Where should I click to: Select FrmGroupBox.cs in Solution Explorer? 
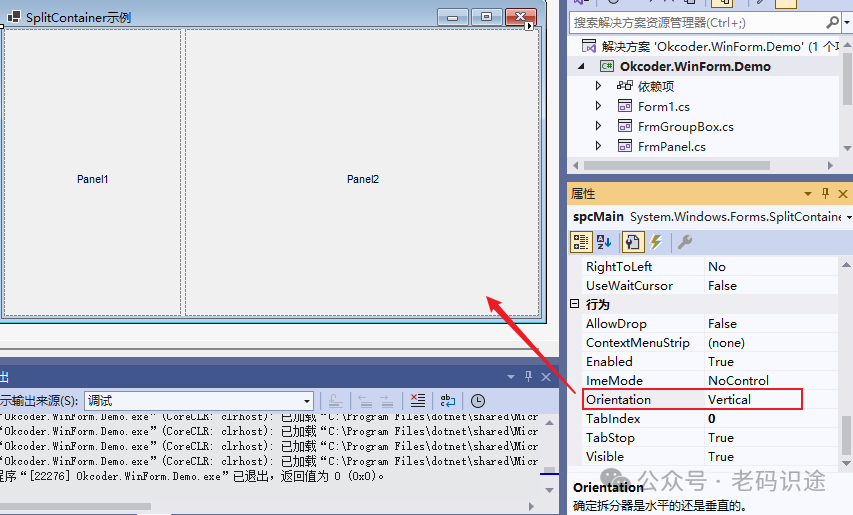coord(685,126)
